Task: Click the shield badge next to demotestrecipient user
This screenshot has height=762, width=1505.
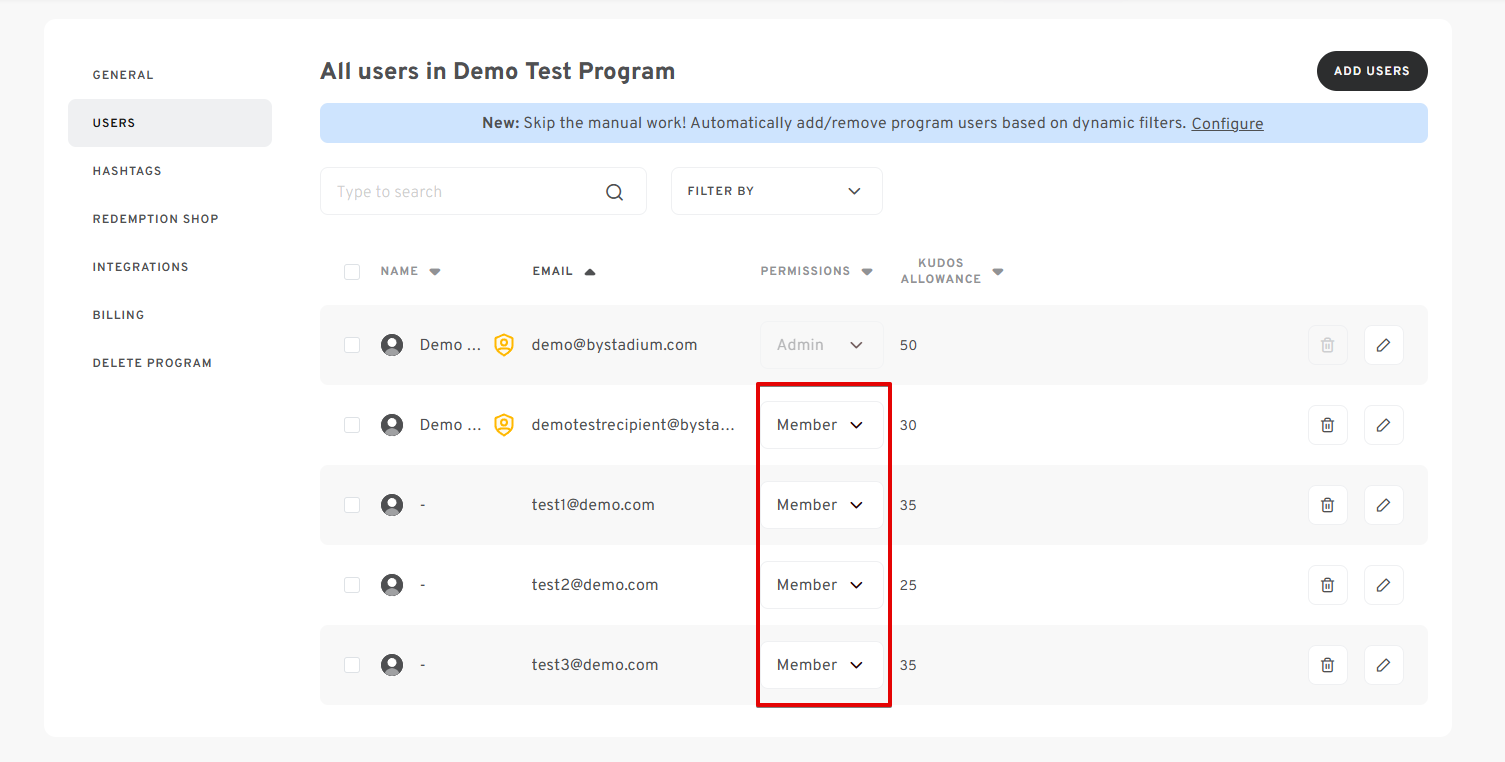Action: [x=504, y=425]
